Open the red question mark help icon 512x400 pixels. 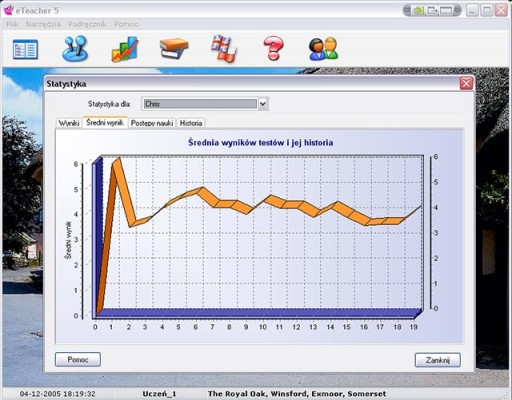(x=274, y=49)
